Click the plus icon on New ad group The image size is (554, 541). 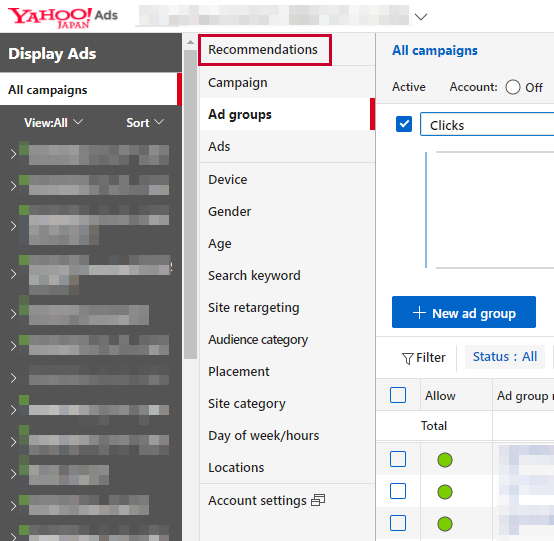419,313
